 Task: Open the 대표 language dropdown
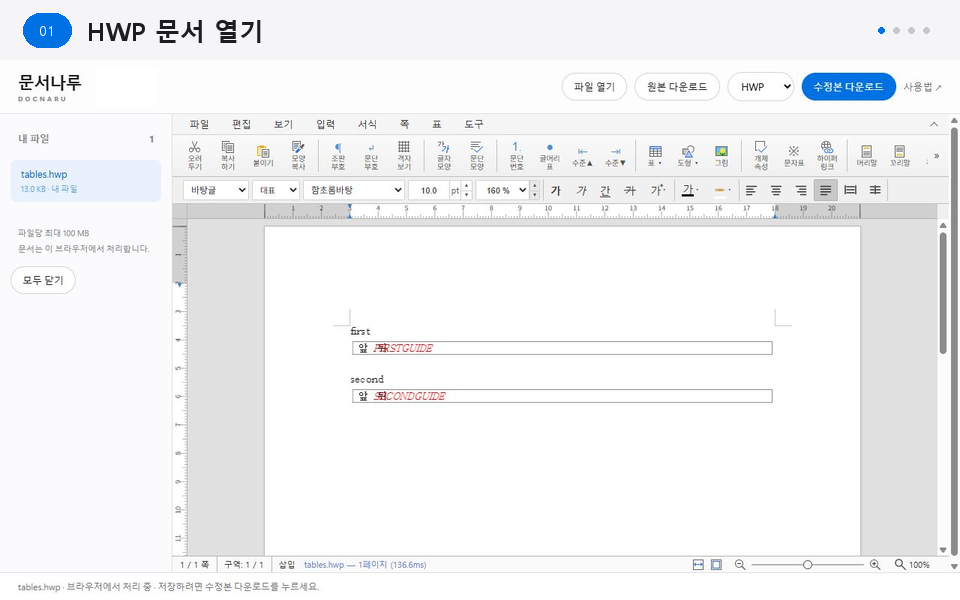276,190
